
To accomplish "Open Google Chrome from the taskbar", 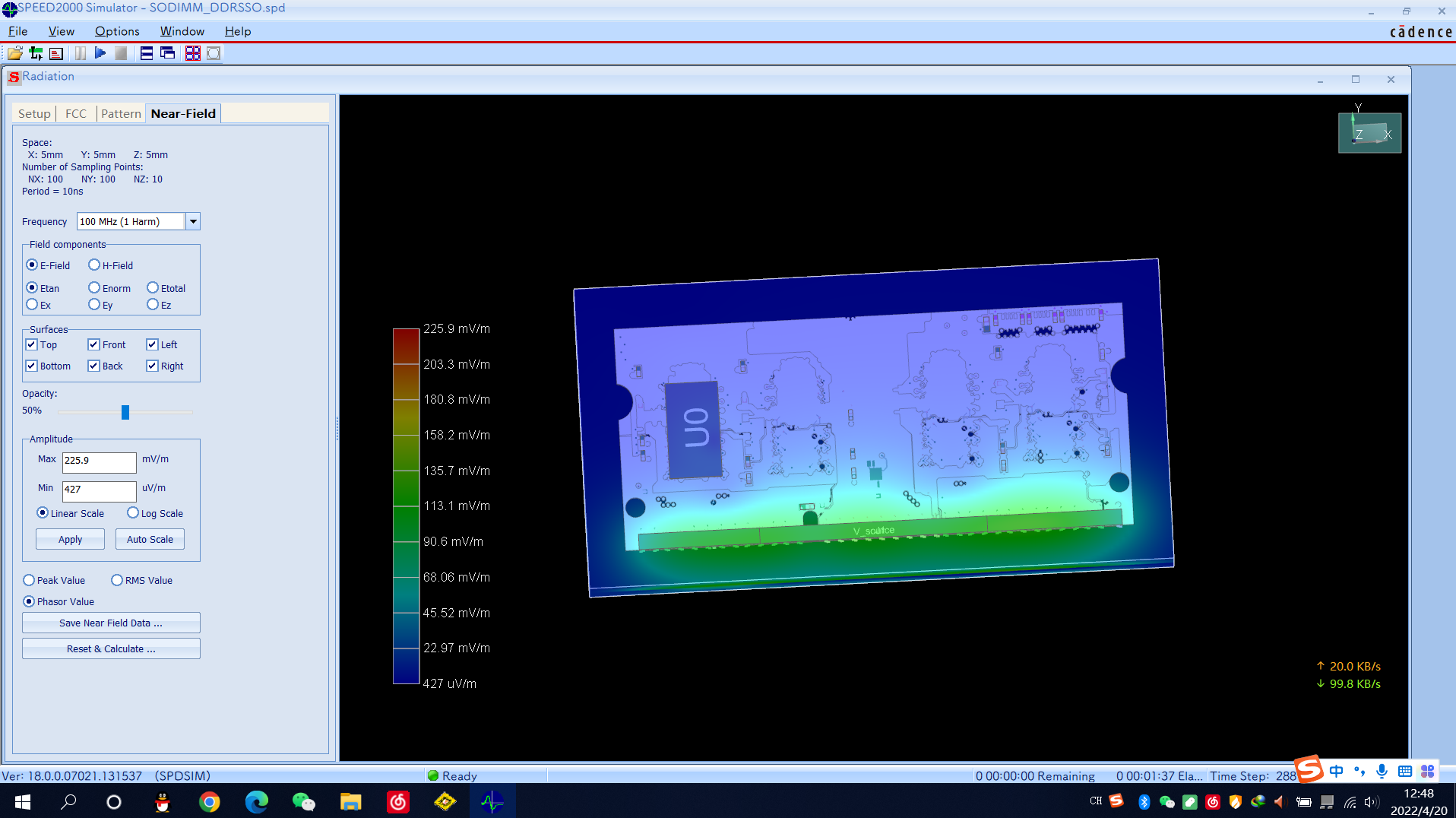I will (x=209, y=802).
